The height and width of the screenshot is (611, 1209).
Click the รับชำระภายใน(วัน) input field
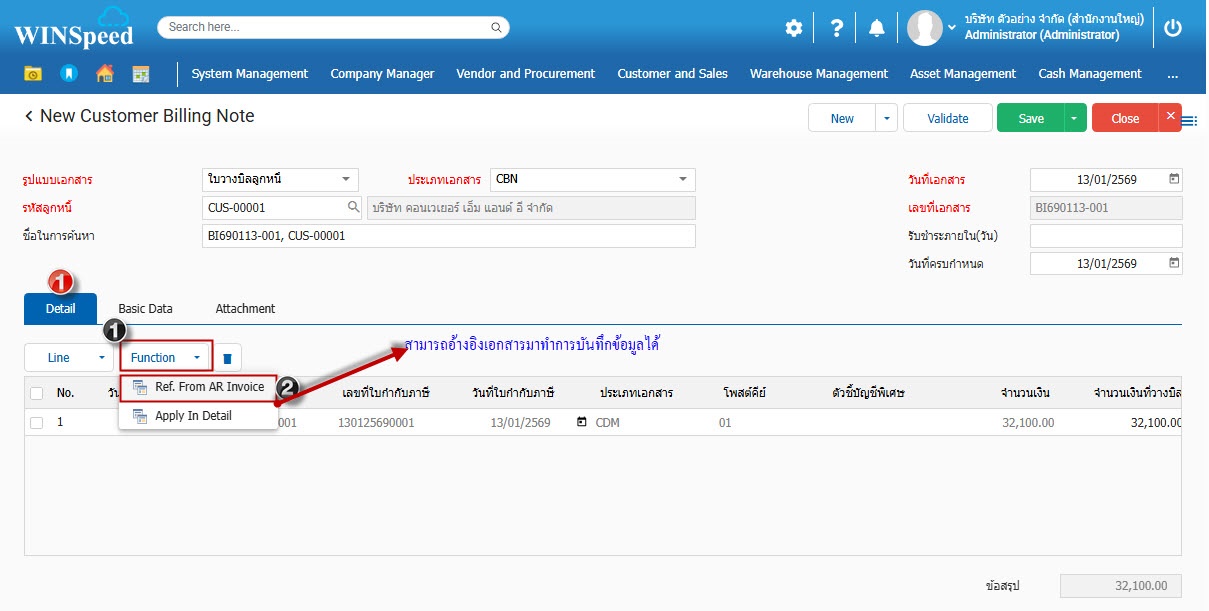[1105, 236]
